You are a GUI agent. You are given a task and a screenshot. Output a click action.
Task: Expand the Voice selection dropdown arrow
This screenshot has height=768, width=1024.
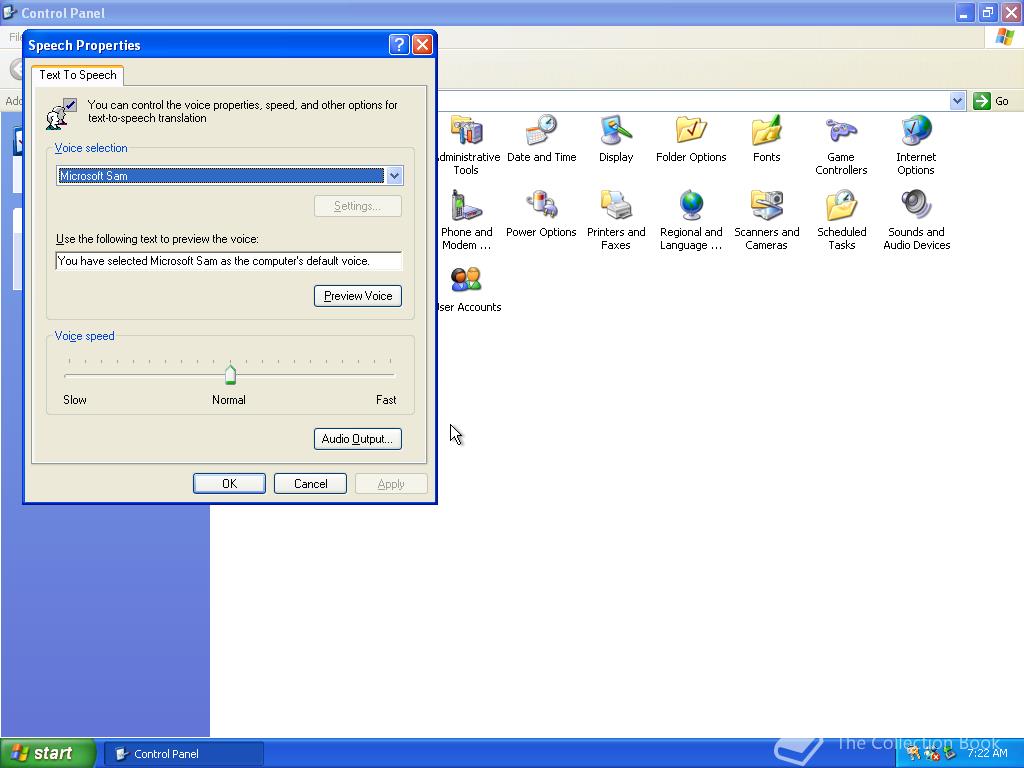394,176
